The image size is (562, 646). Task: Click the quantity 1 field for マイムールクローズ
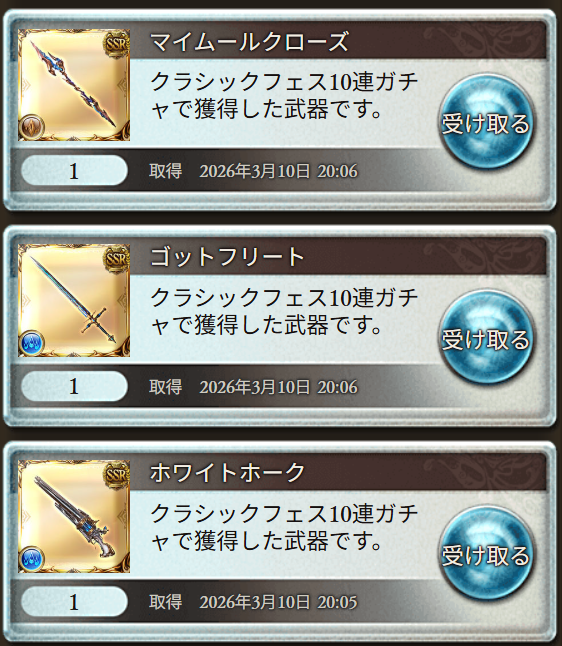[74, 171]
